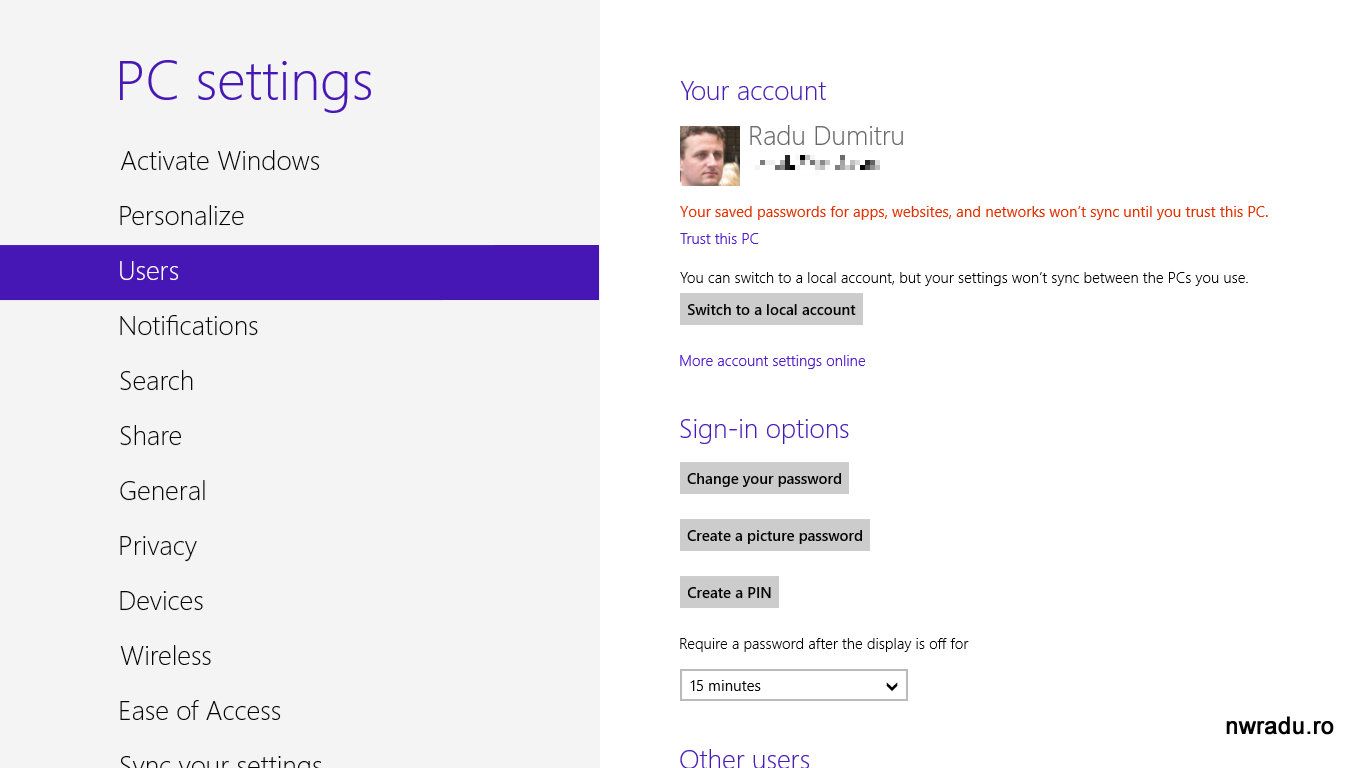Go to Search settings
The width and height of the screenshot is (1366, 768).
[x=156, y=381]
